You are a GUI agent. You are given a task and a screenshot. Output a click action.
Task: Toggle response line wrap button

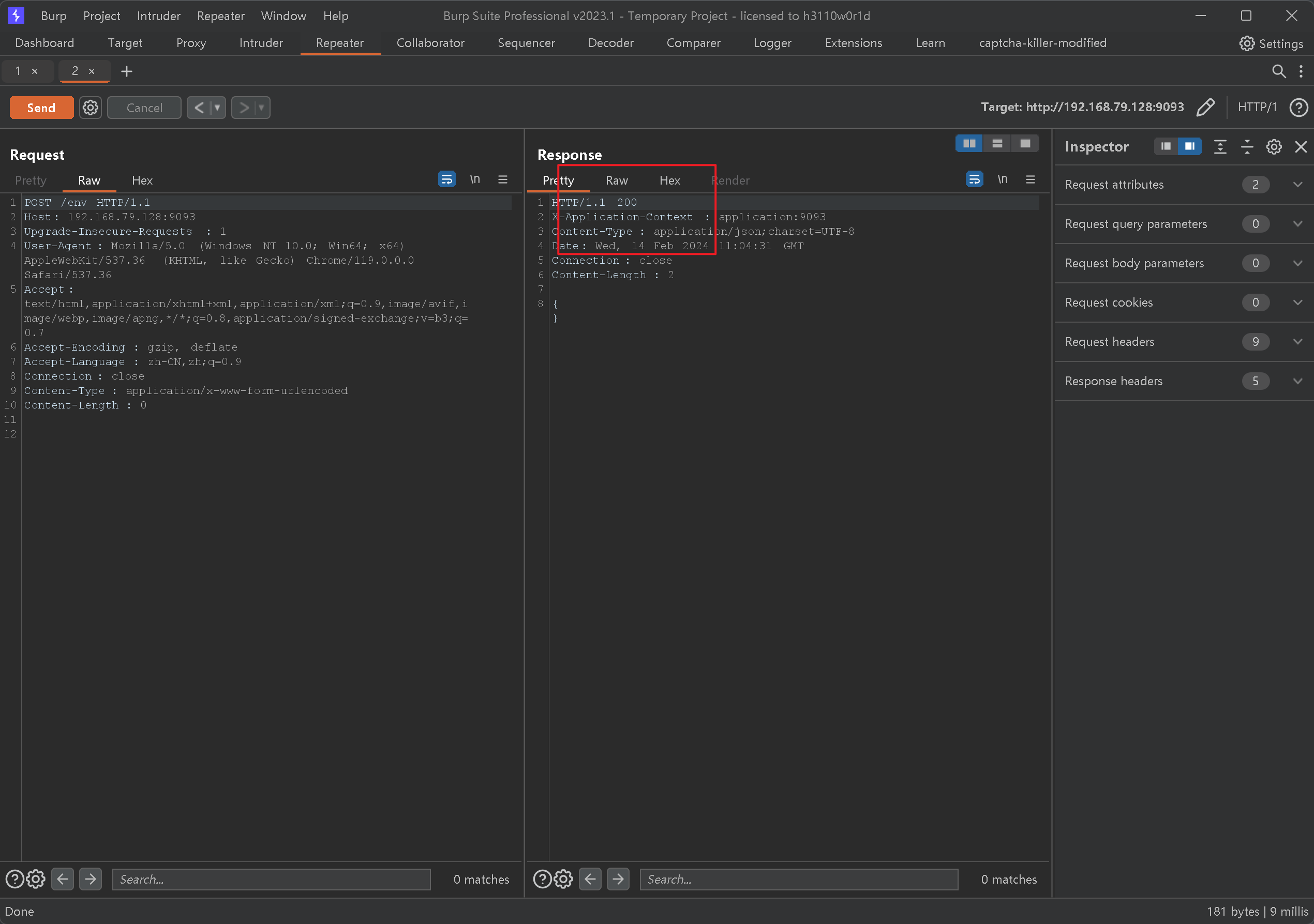[974, 179]
